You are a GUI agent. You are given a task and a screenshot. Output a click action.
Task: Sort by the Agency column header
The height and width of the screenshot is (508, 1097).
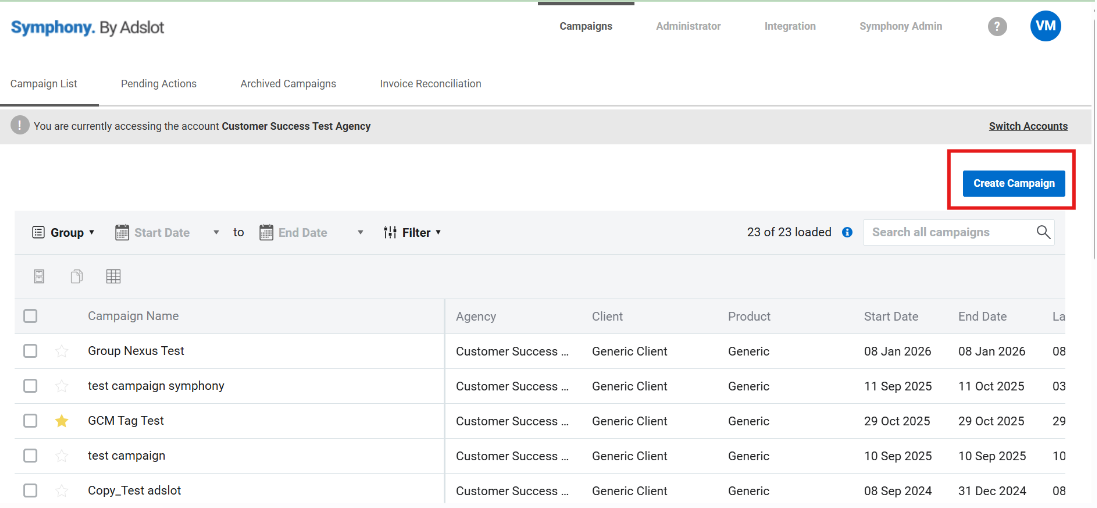click(x=476, y=316)
